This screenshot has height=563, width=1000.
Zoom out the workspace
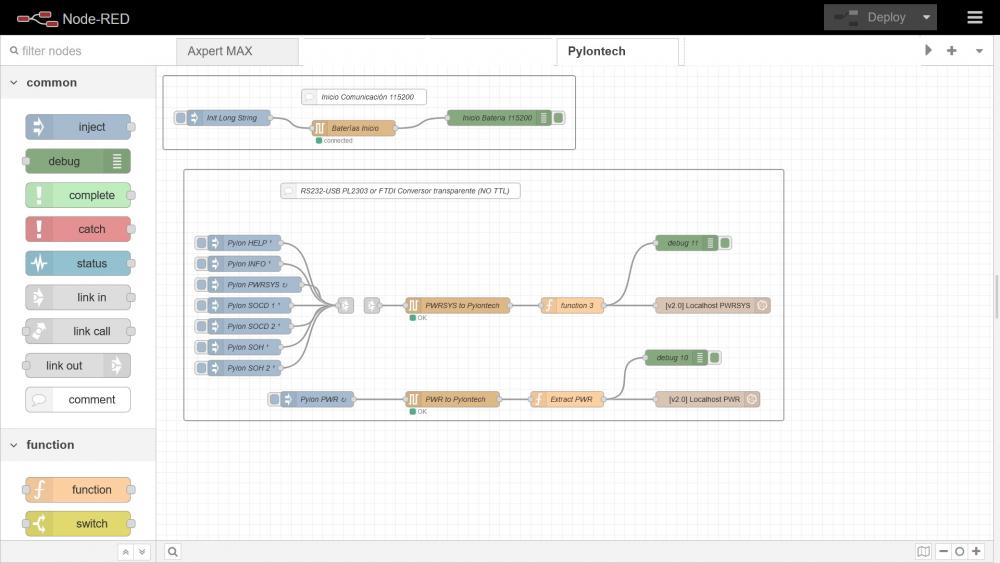click(943, 552)
